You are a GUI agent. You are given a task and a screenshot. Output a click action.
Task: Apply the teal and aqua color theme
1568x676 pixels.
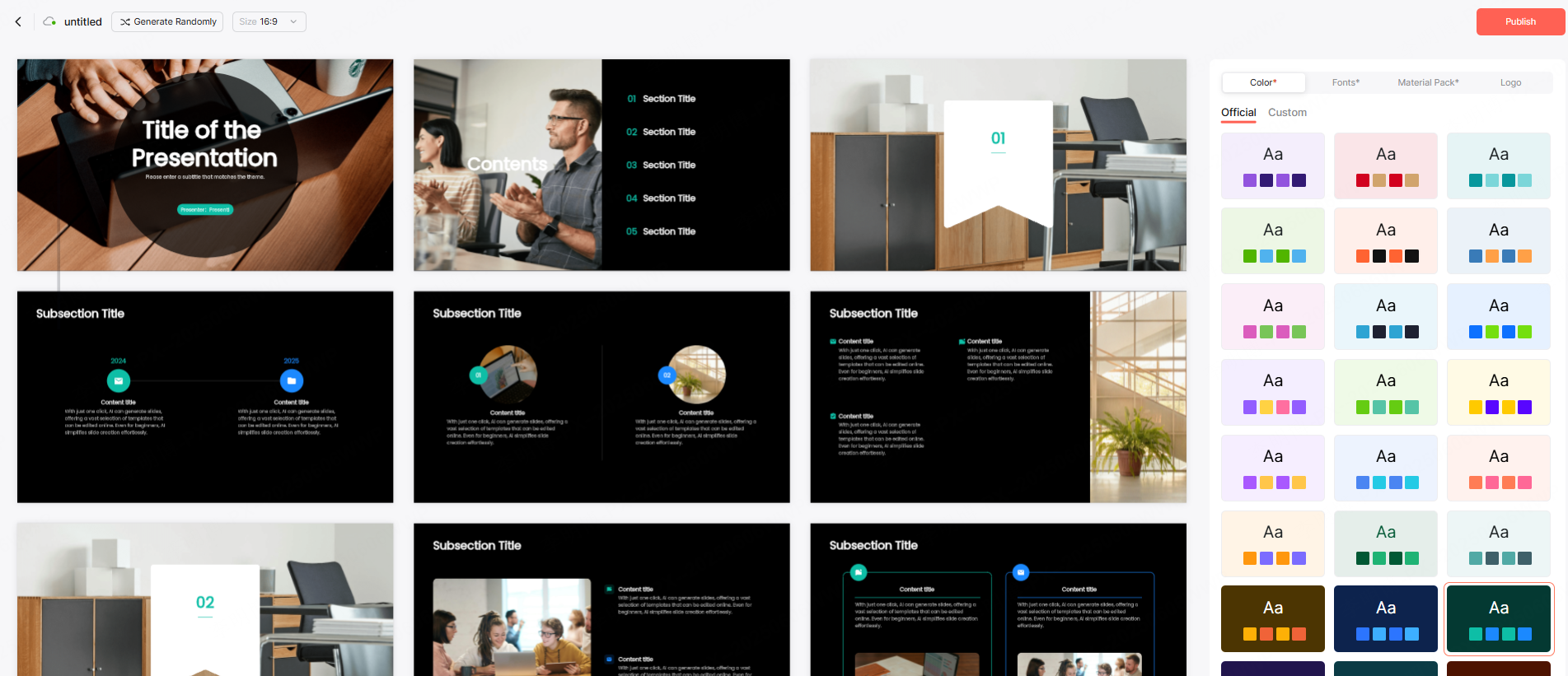1499,166
